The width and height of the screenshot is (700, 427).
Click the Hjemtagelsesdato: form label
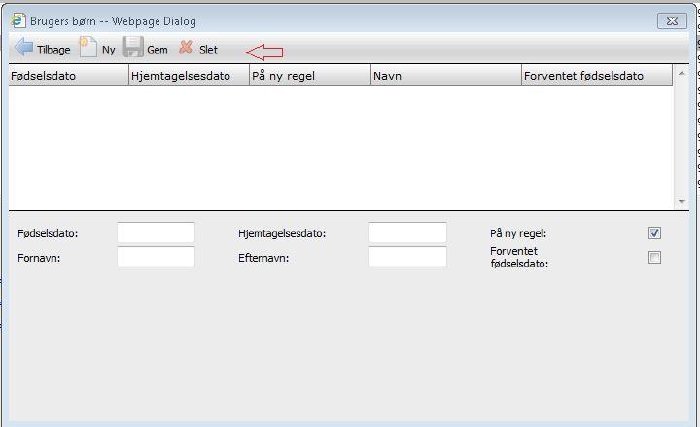pos(282,234)
